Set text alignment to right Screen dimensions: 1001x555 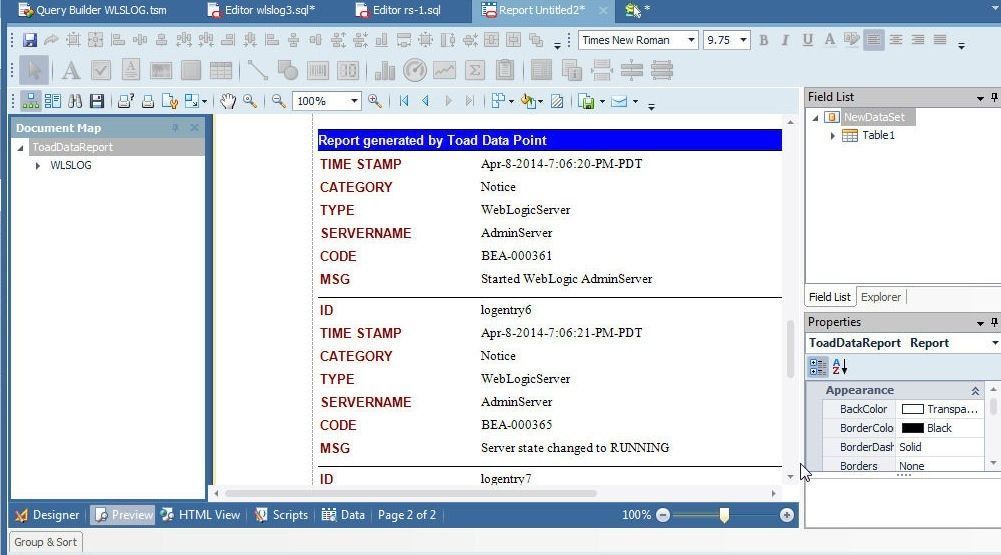pos(918,40)
